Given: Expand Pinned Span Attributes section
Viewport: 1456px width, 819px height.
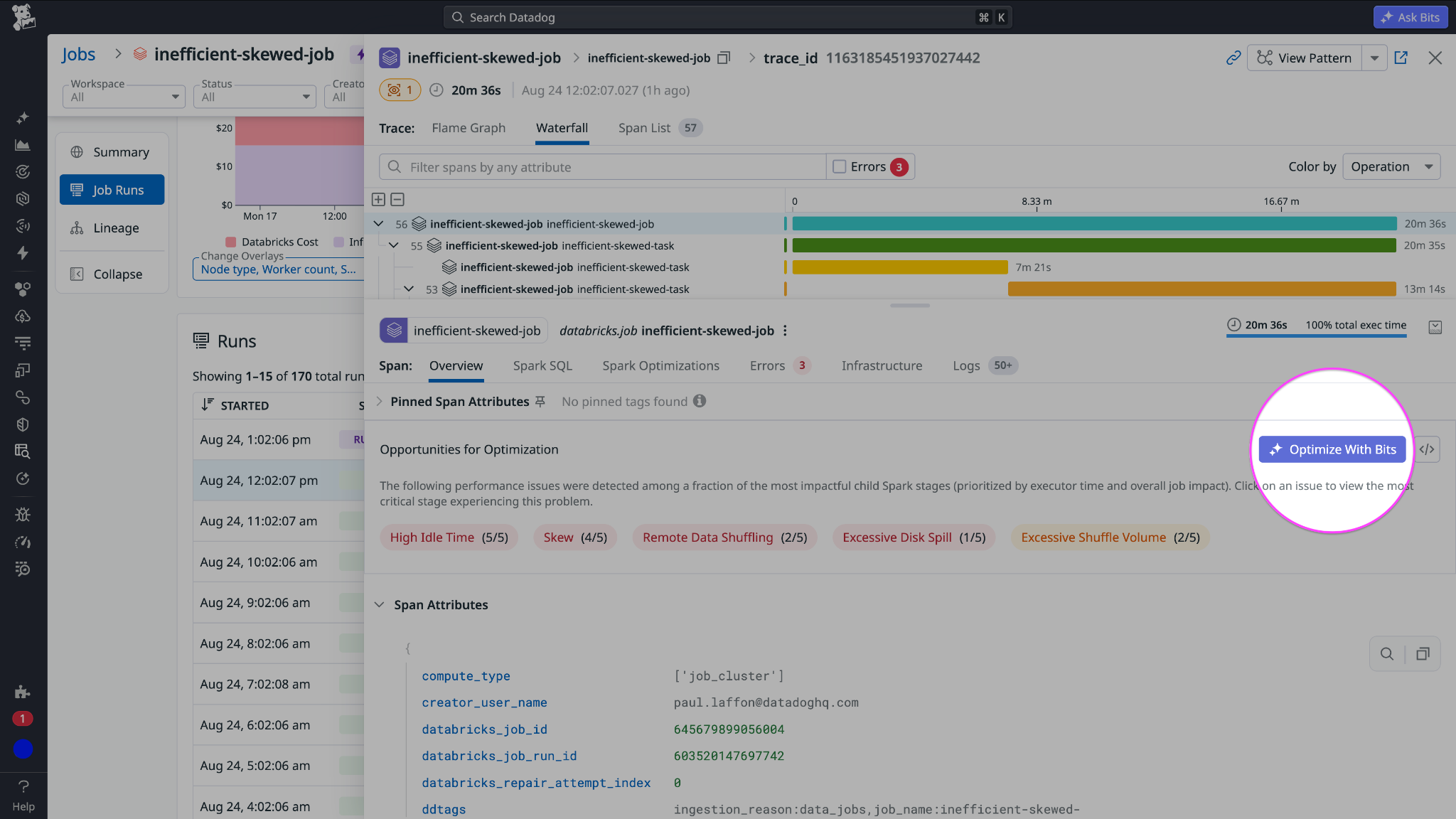Looking at the screenshot, I should 379,402.
